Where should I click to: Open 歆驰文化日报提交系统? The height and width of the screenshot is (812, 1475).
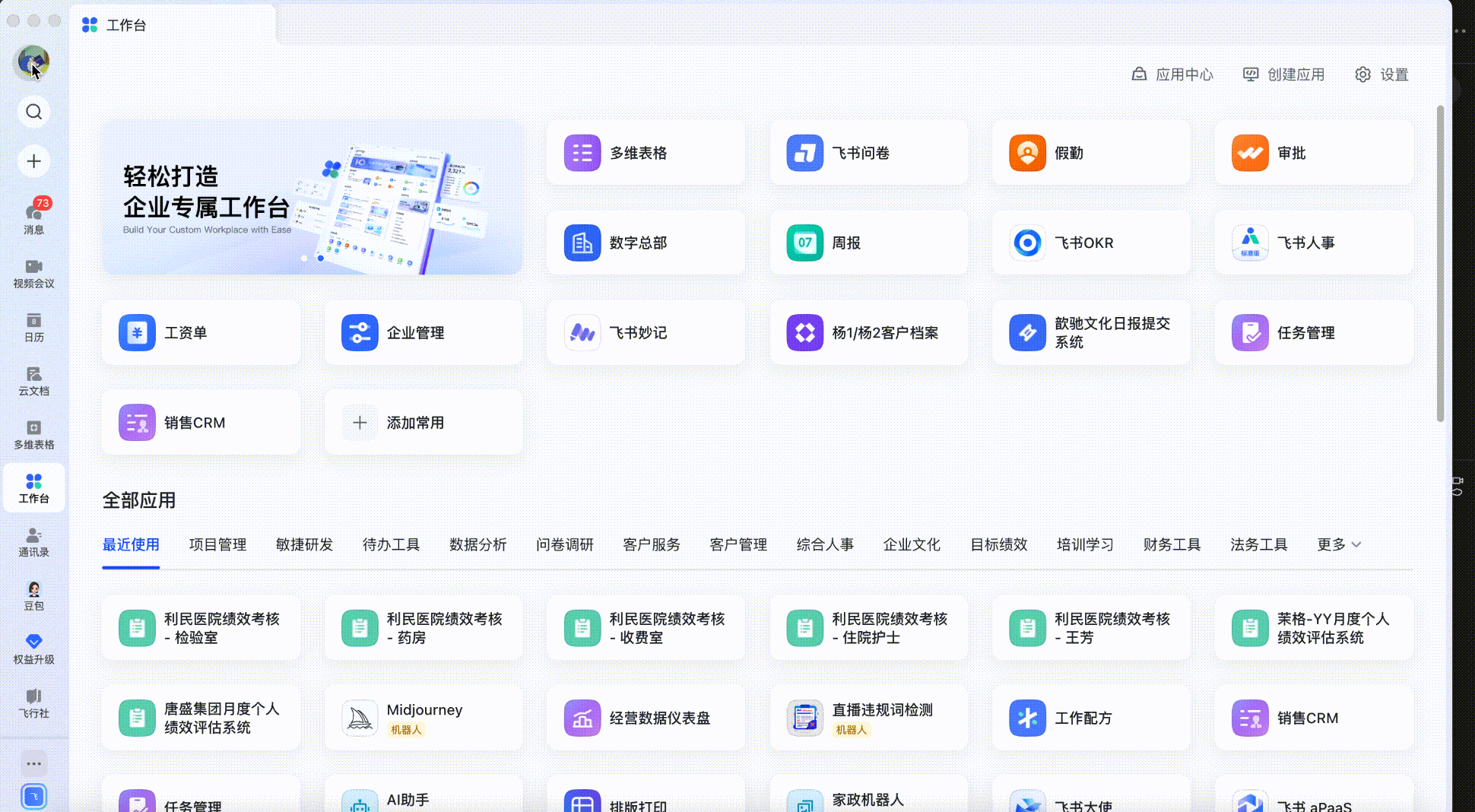[1091, 332]
